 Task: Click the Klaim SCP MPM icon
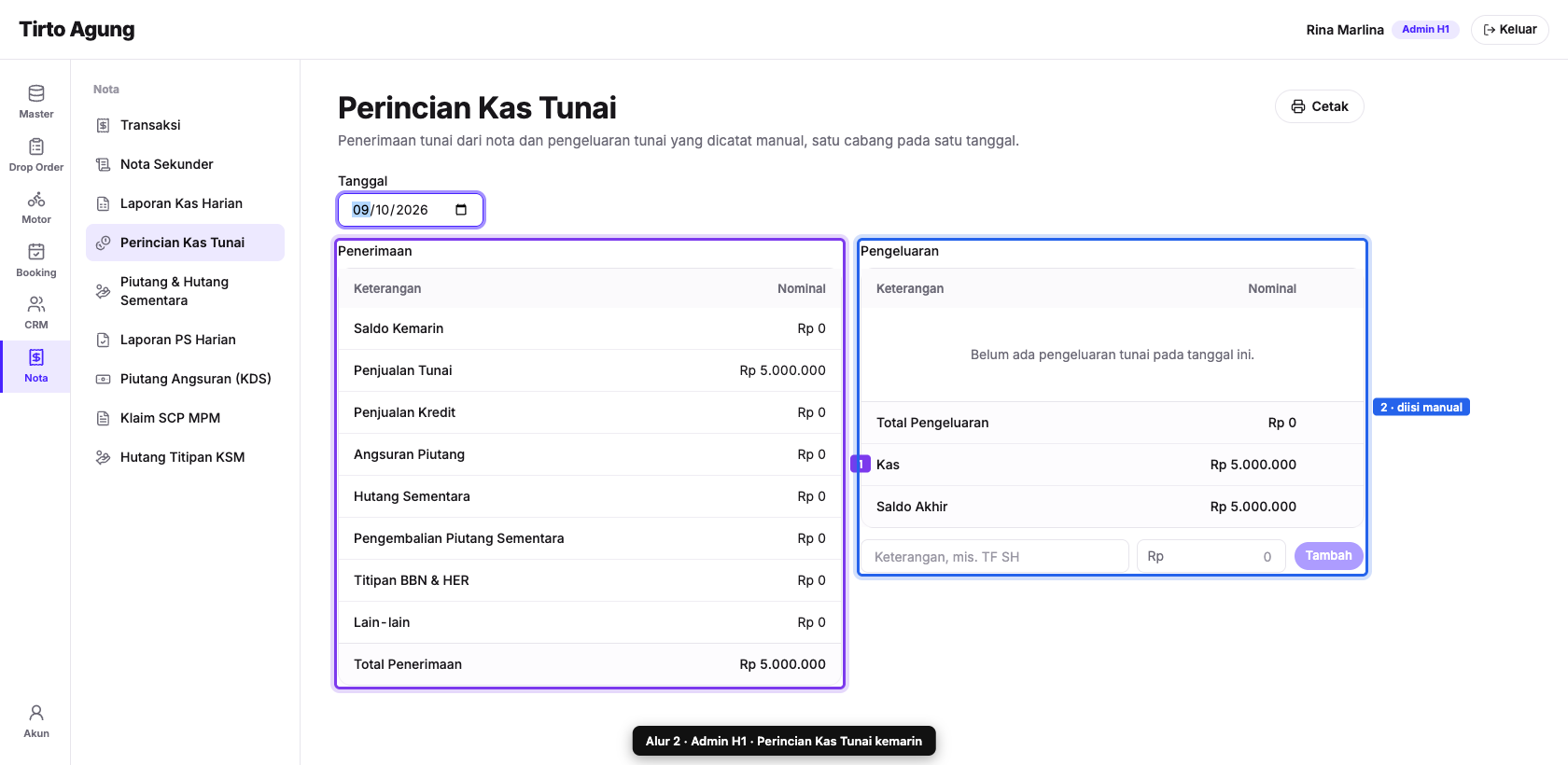(104, 418)
